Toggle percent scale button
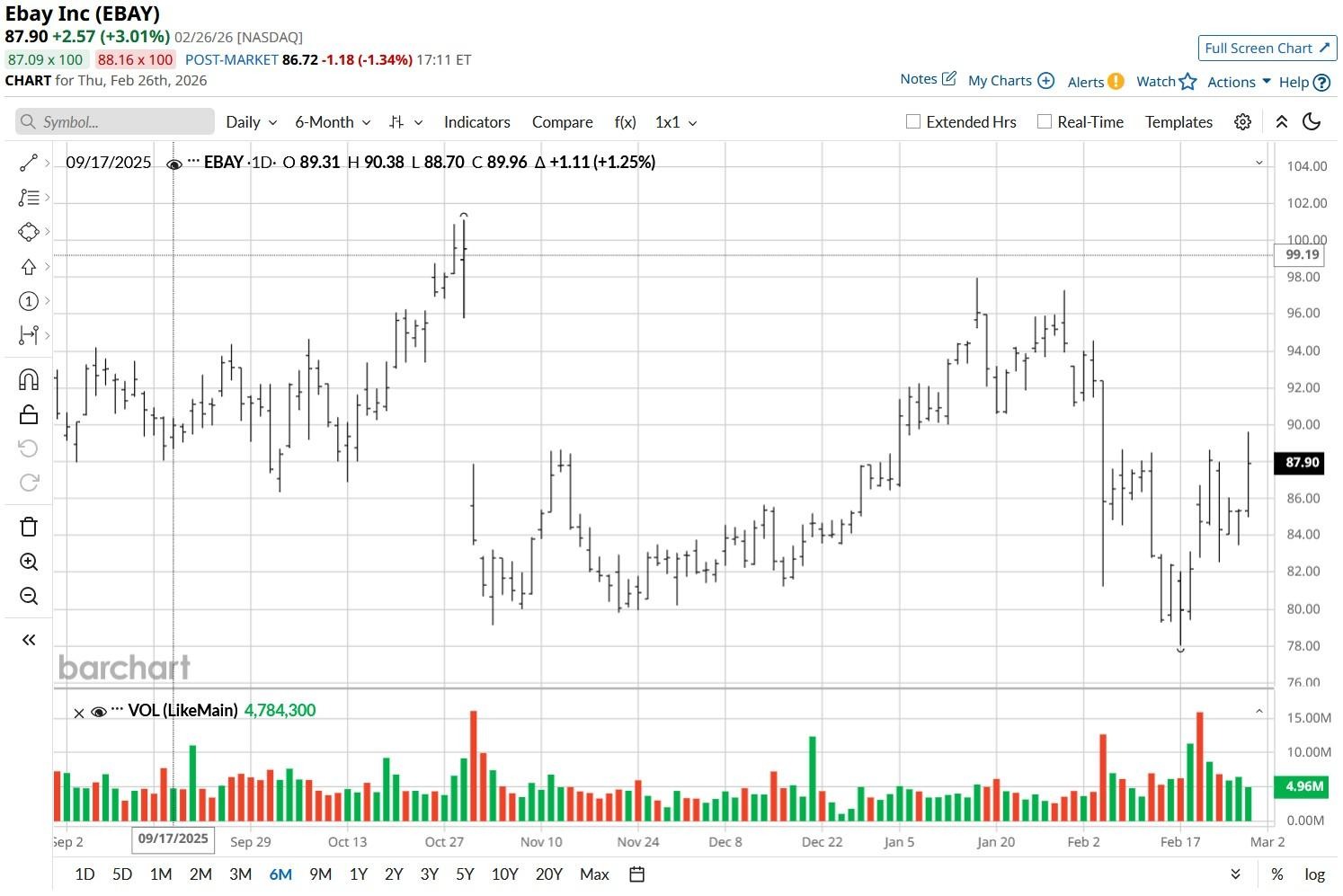Viewport: 1343px width, 896px height. point(1276,874)
